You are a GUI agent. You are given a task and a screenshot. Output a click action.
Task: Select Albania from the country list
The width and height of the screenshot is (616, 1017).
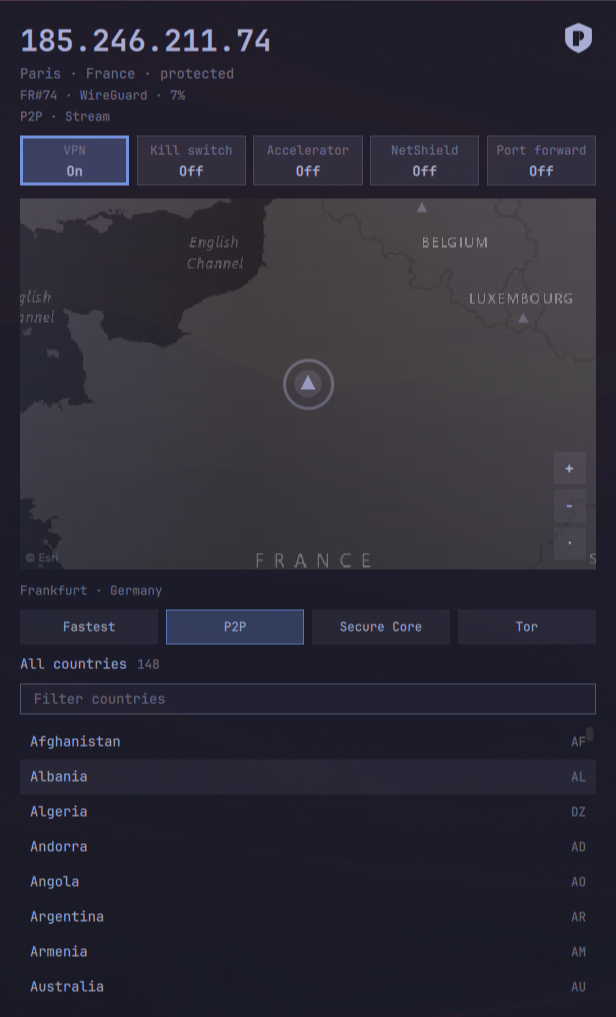(308, 776)
